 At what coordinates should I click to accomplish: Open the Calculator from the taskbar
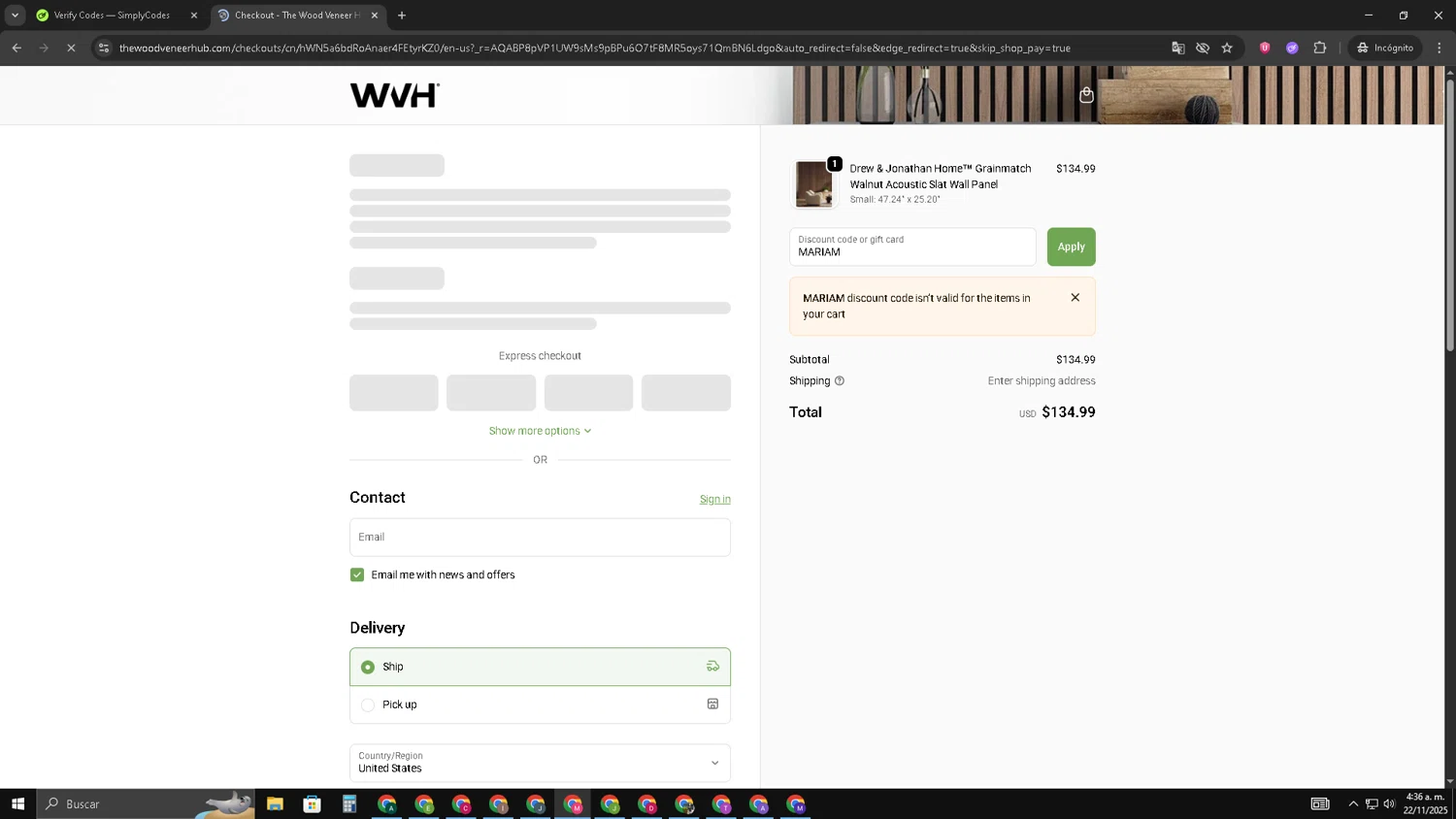pyautogui.click(x=349, y=803)
